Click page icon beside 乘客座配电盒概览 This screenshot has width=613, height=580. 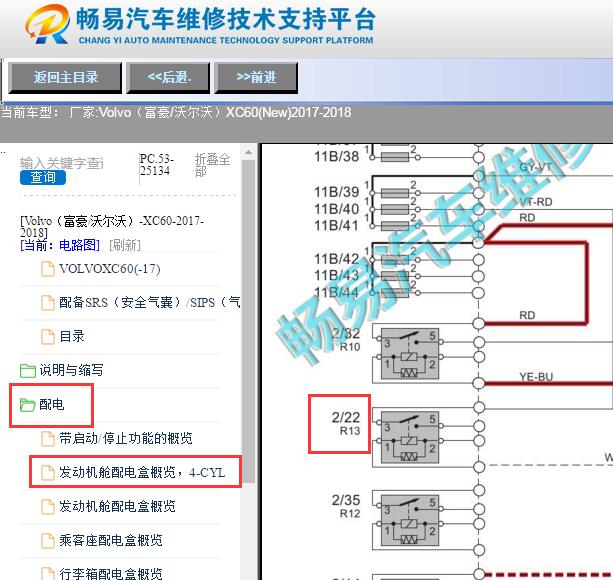coord(48,541)
